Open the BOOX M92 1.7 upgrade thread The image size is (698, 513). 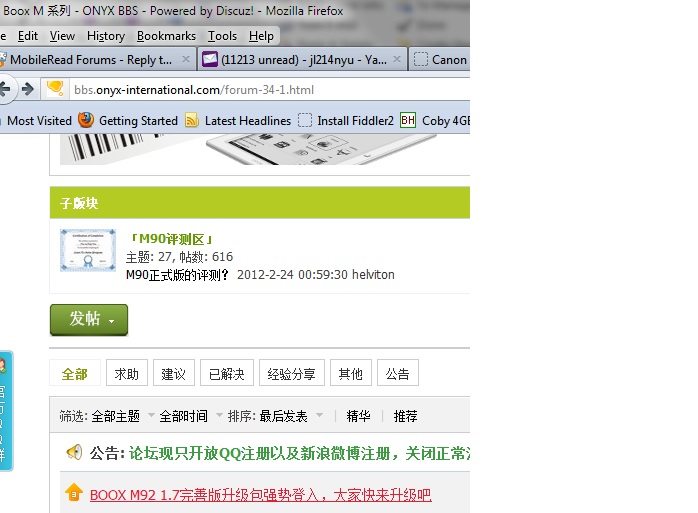click(260, 495)
